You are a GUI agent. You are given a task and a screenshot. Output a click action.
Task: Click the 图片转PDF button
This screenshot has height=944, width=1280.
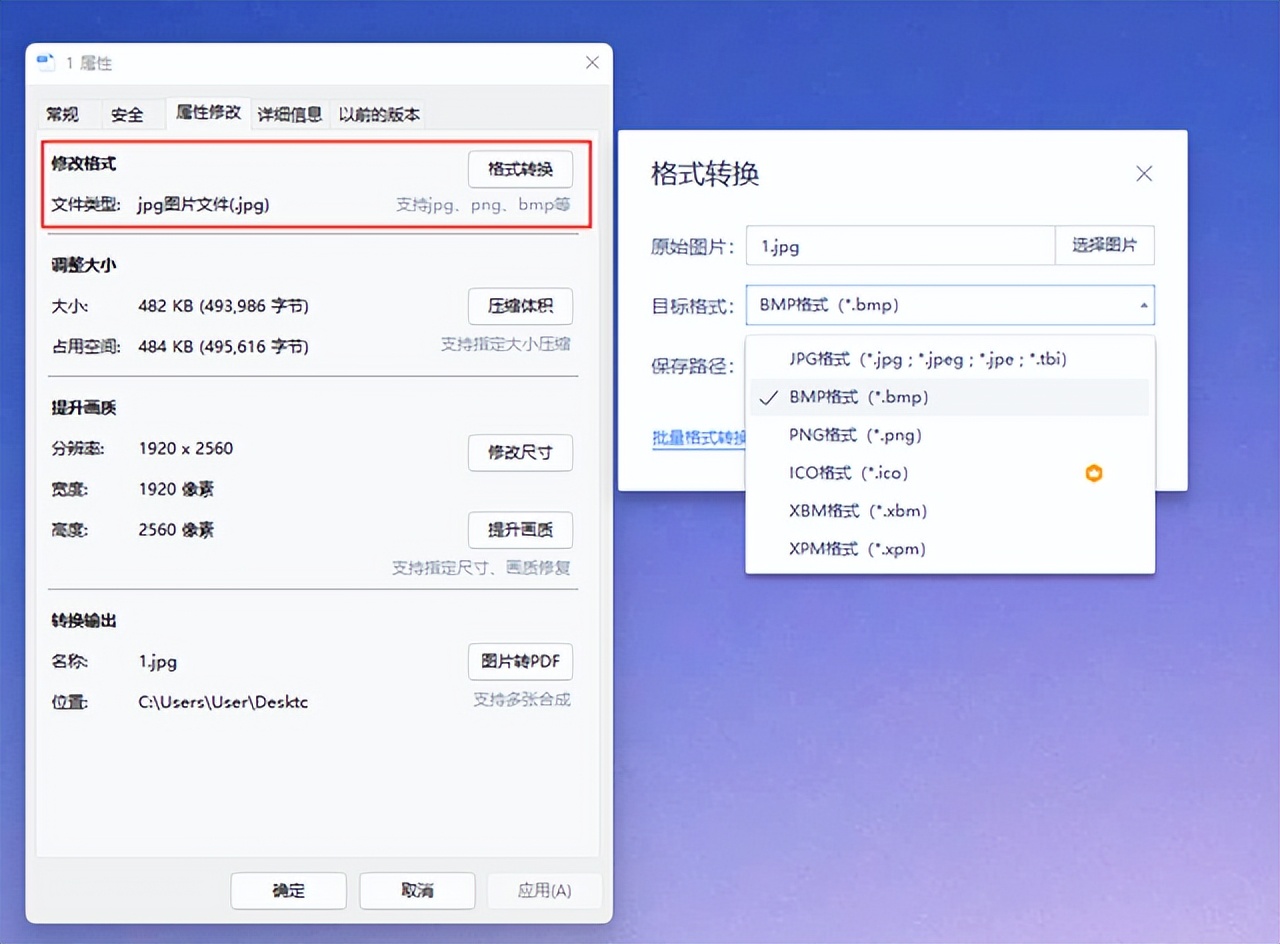tap(520, 661)
